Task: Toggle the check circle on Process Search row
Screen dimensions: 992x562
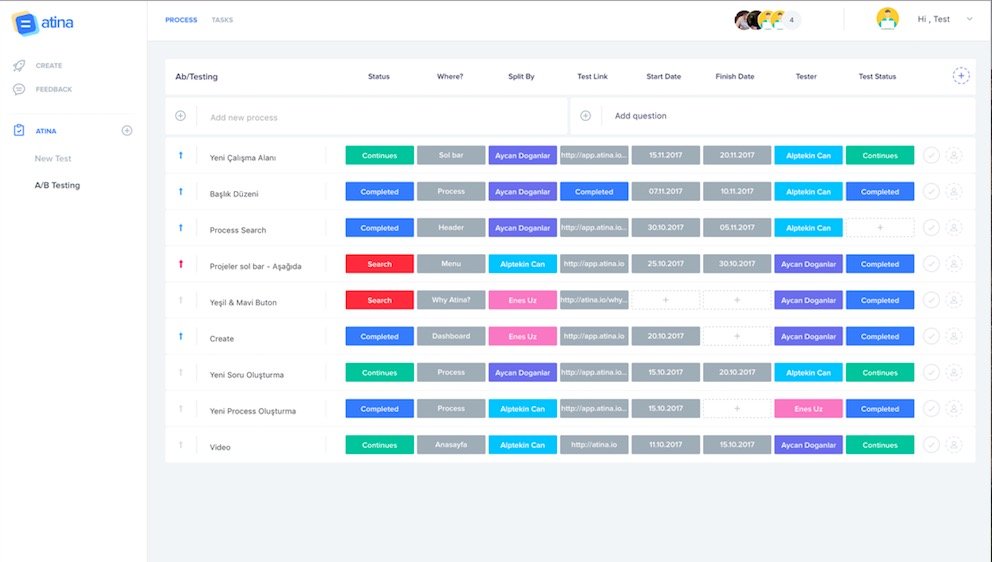Action: coord(931,228)
